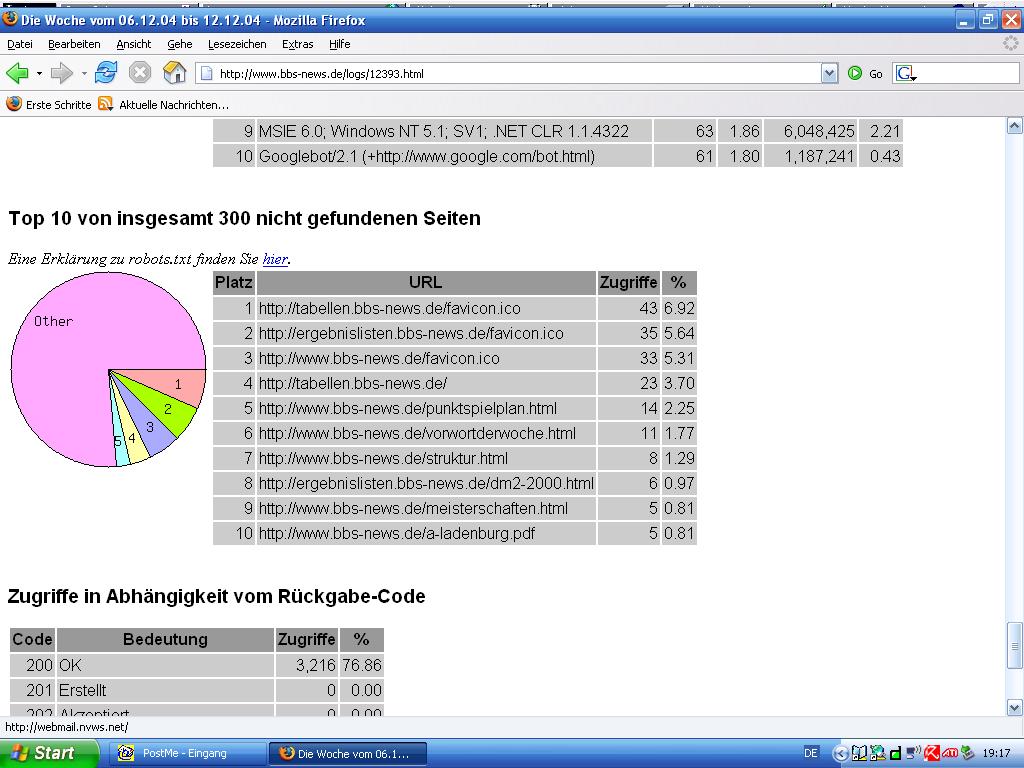Image resolution: width=1024 pixels, height=768 pixels.
Task: Open the address bar URL history dropdown
Action: 829,73
